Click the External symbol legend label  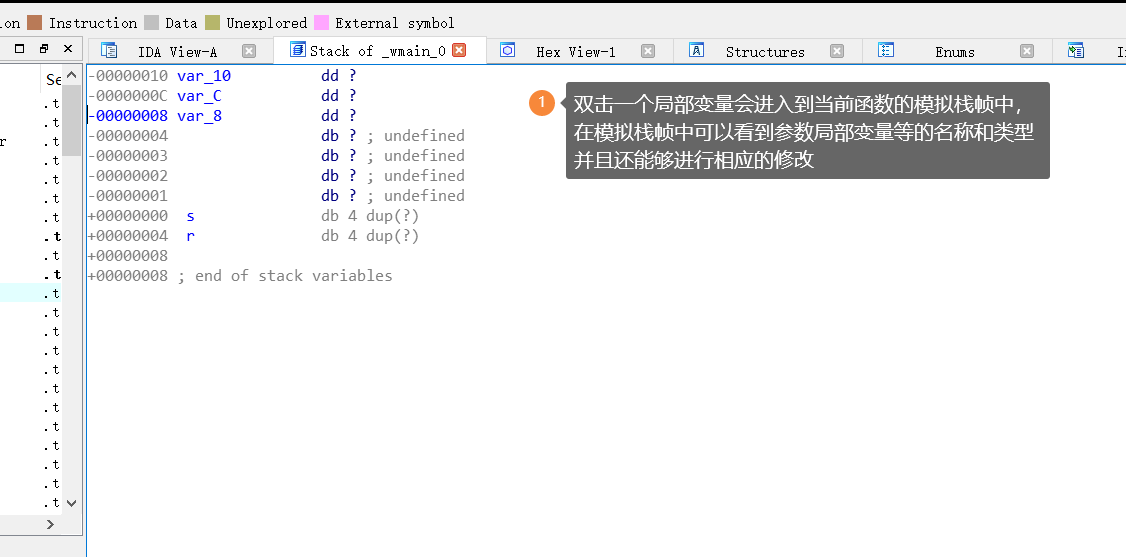point(394,23)
